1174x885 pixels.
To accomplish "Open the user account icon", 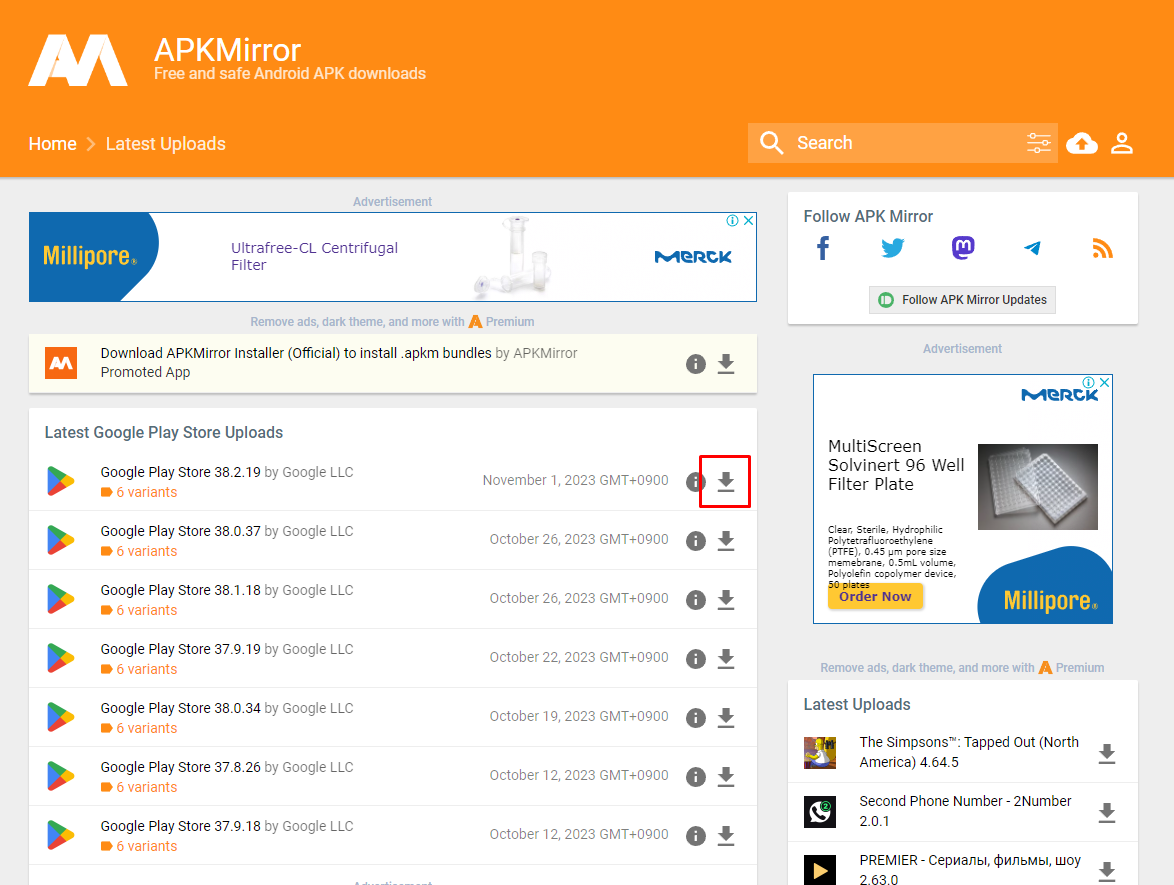I will (x=1122, y=143).
